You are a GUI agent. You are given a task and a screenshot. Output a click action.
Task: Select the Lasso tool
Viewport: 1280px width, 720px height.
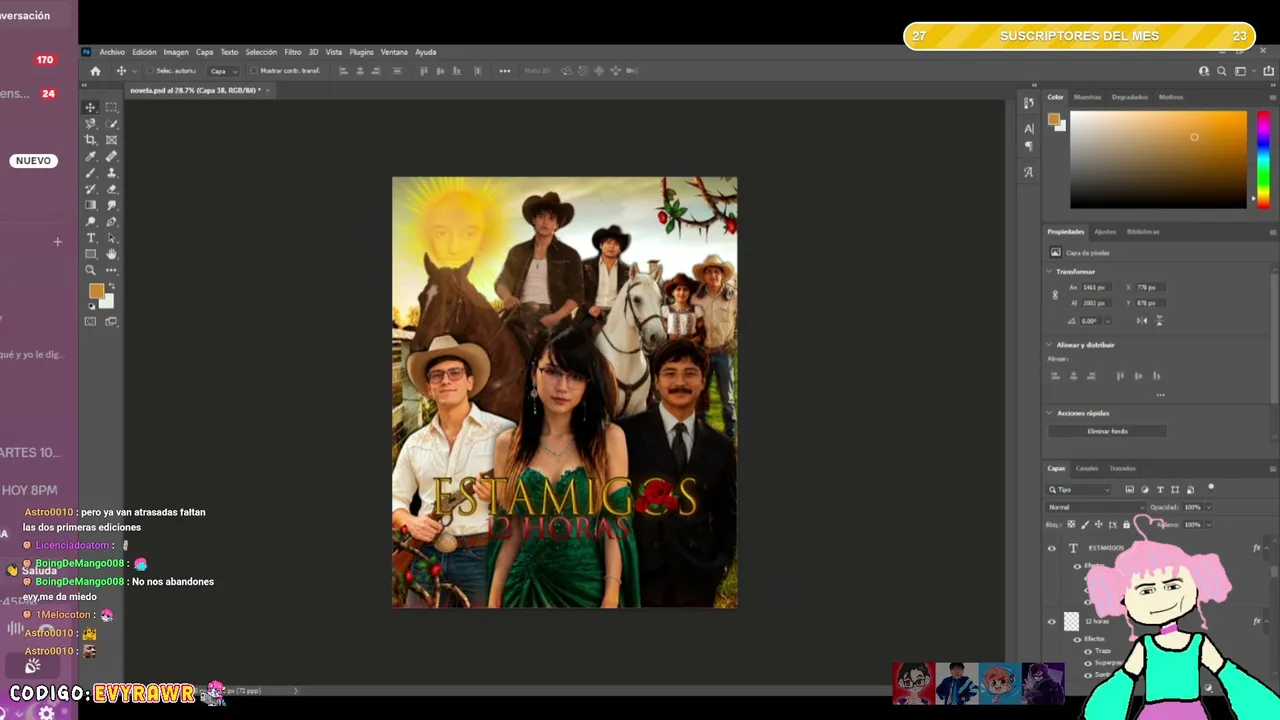[x=90, y=124]
